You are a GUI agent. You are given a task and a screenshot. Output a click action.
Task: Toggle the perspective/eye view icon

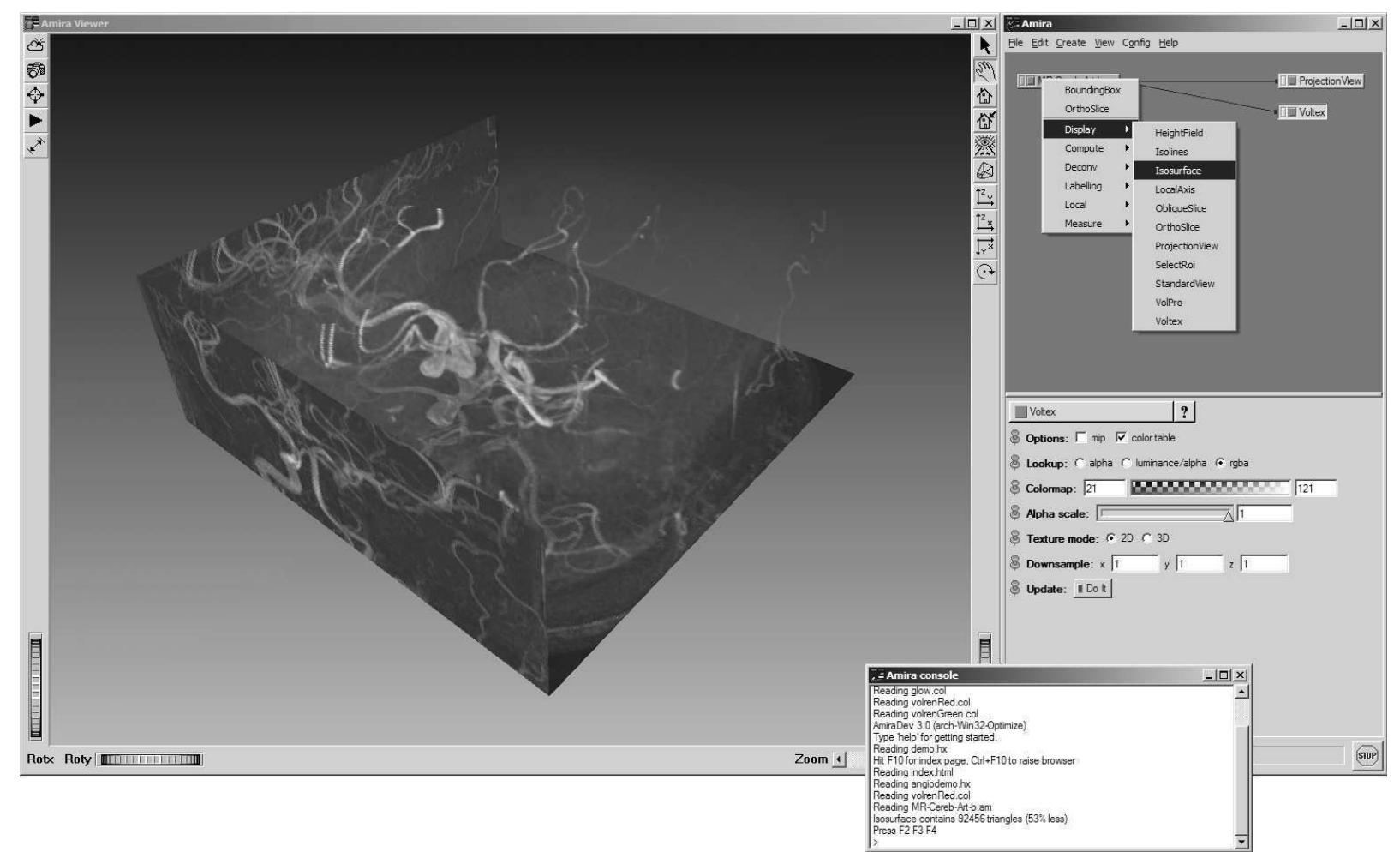[985, 146]
